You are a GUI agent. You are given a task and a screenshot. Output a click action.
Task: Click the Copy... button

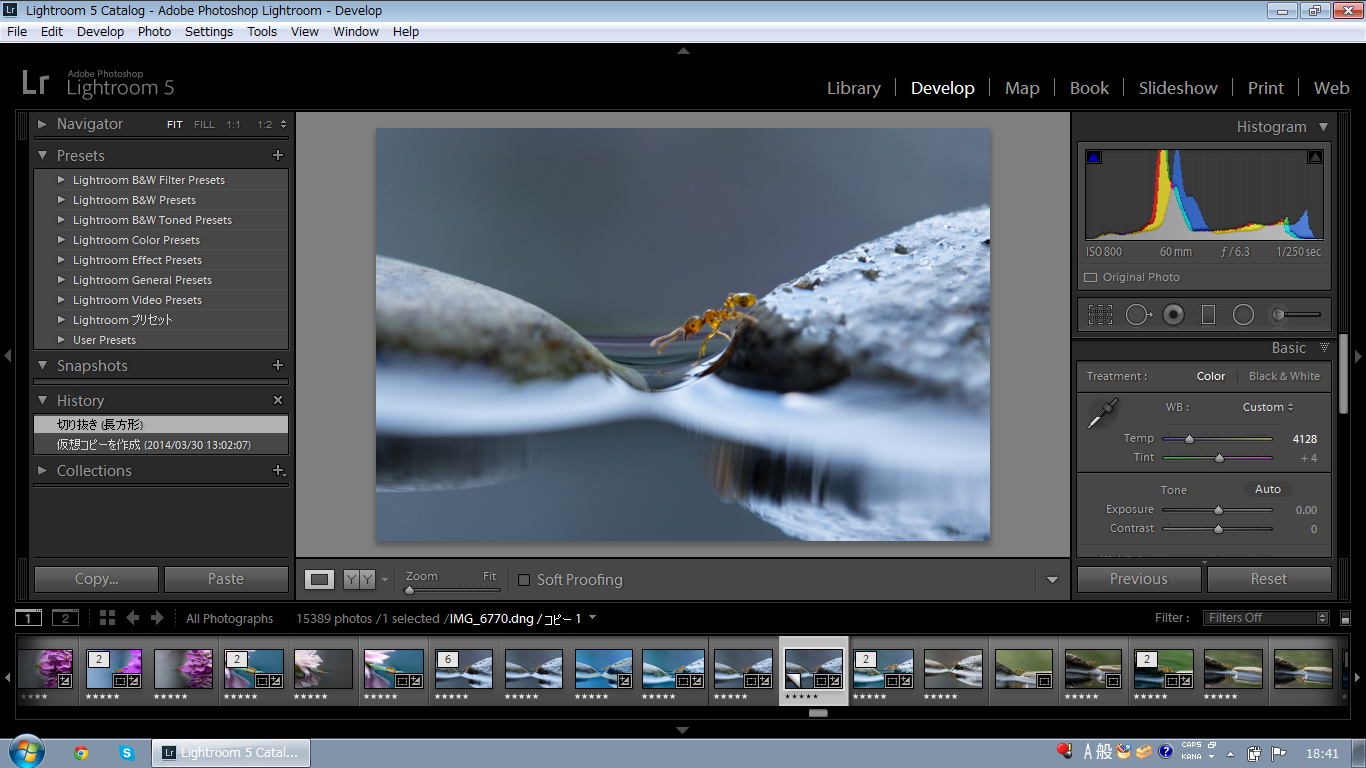click(96, 579)
